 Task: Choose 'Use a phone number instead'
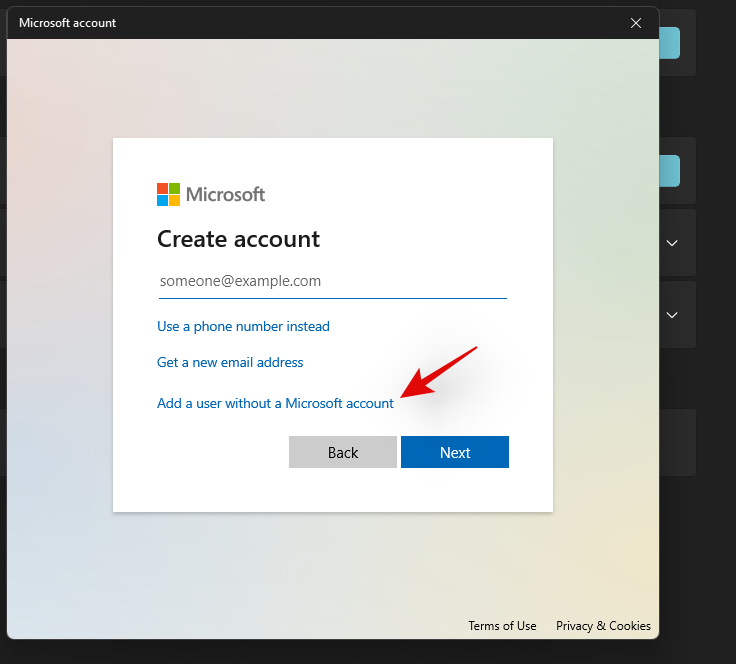243,326
